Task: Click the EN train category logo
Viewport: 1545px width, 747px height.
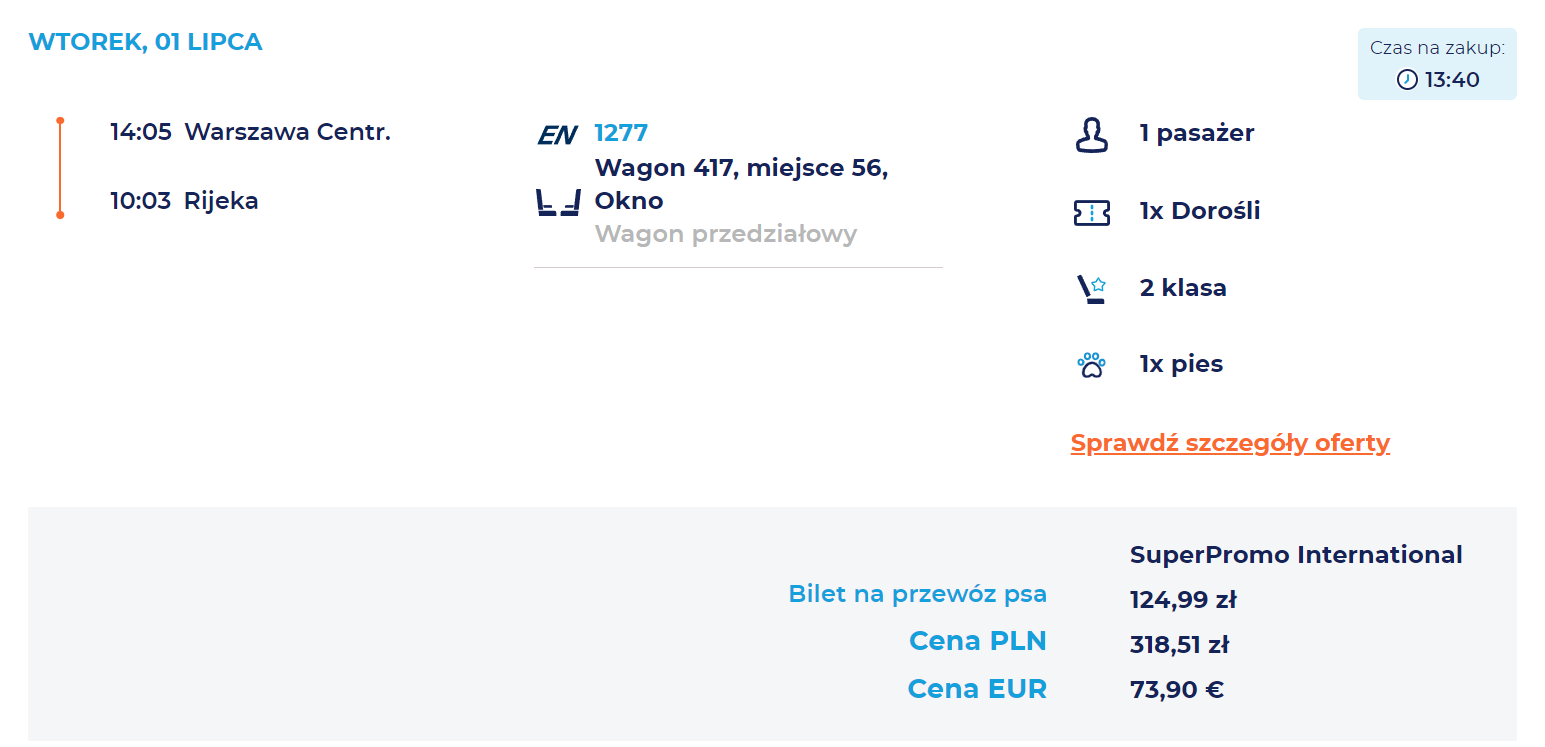Action: click(x=557, y=135)
